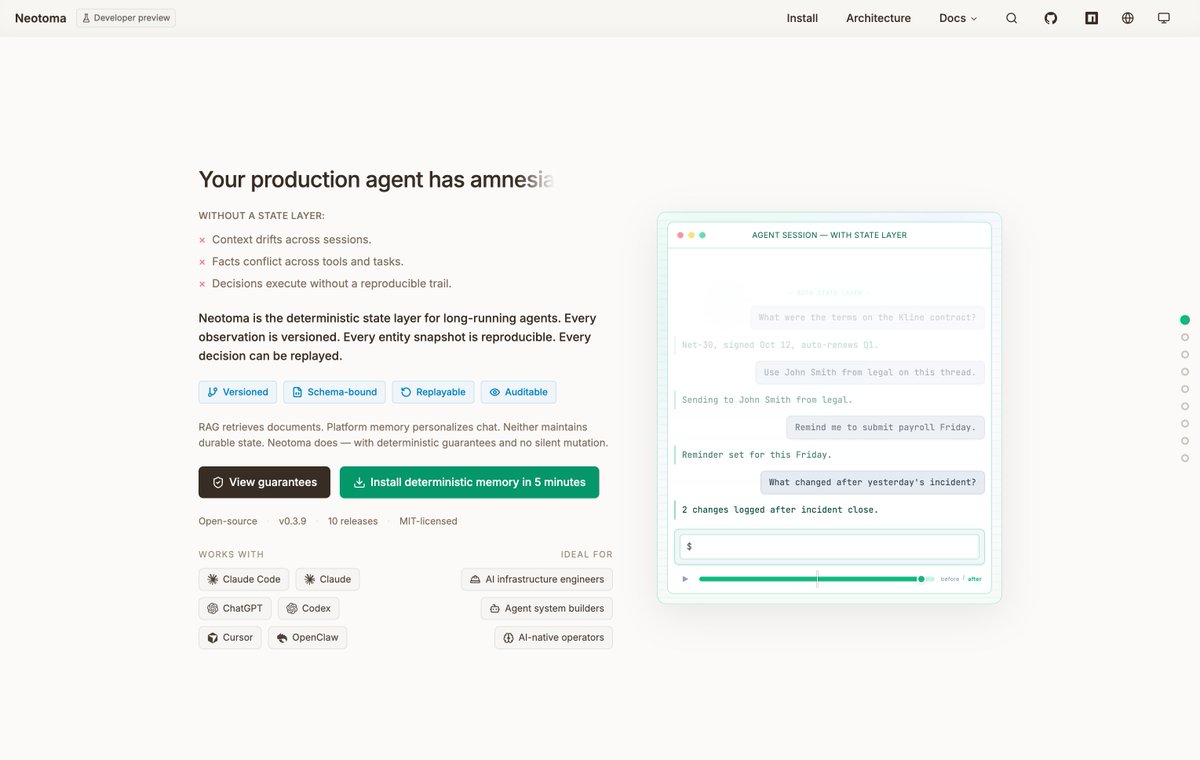
Task: Switch demo to the 'after' state
Action: (975, 579)
